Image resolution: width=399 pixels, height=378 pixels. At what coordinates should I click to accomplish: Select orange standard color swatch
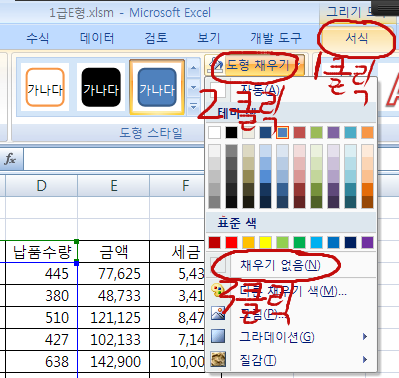(248, 243)
